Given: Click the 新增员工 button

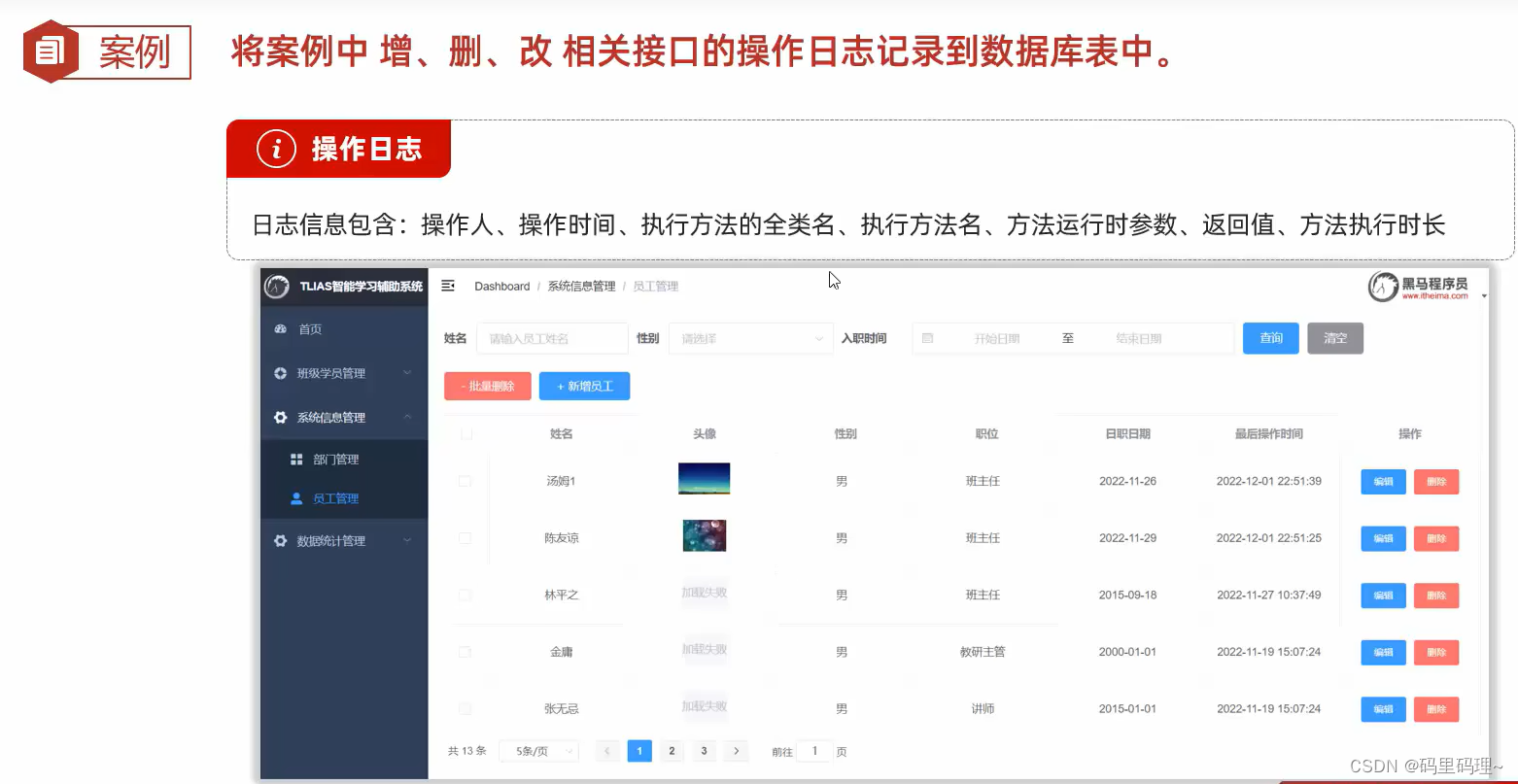Looking at the screenshot, I should (x=585, y=386).
